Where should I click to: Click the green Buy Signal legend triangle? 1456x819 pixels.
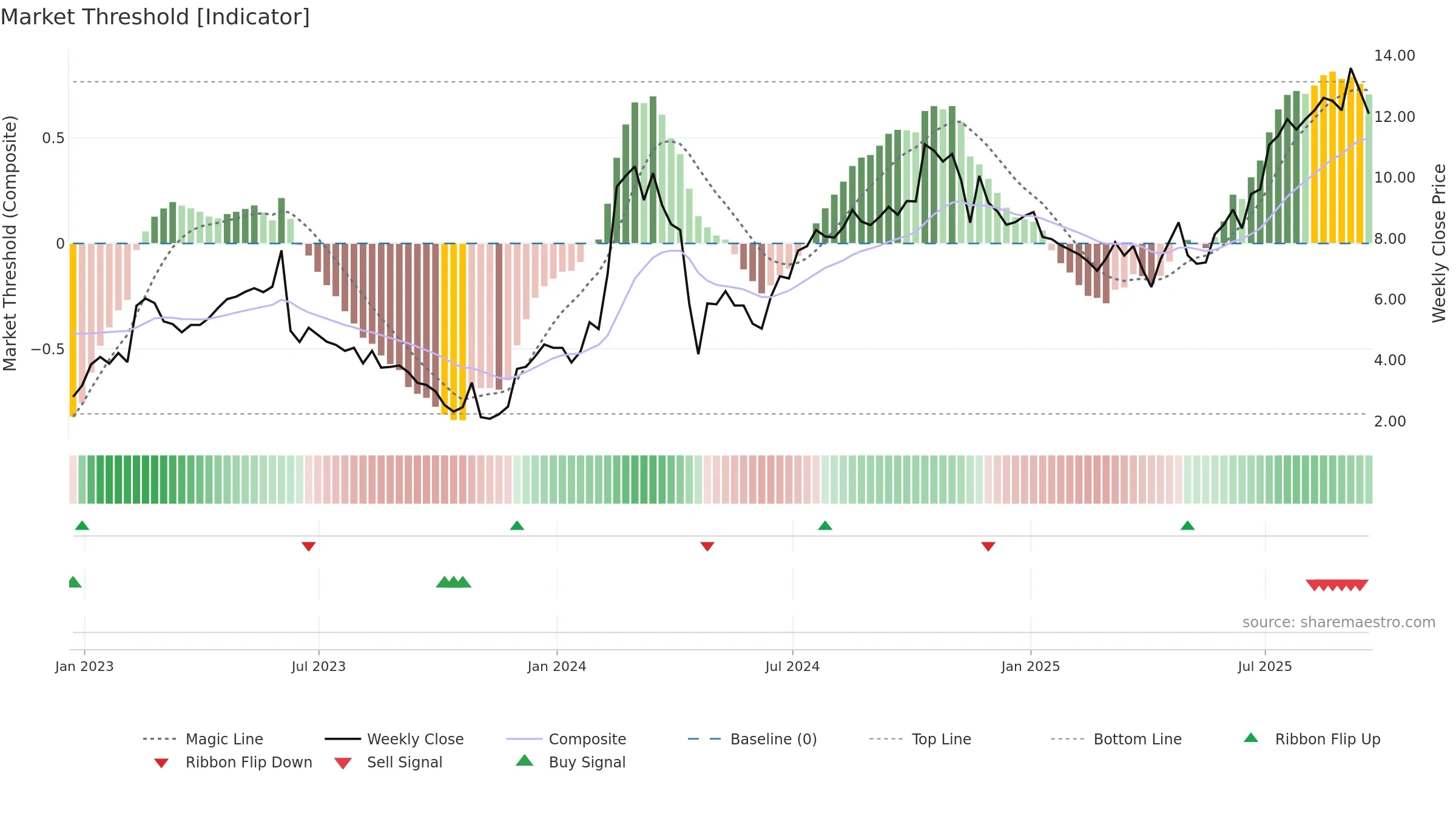pos(524,760)
